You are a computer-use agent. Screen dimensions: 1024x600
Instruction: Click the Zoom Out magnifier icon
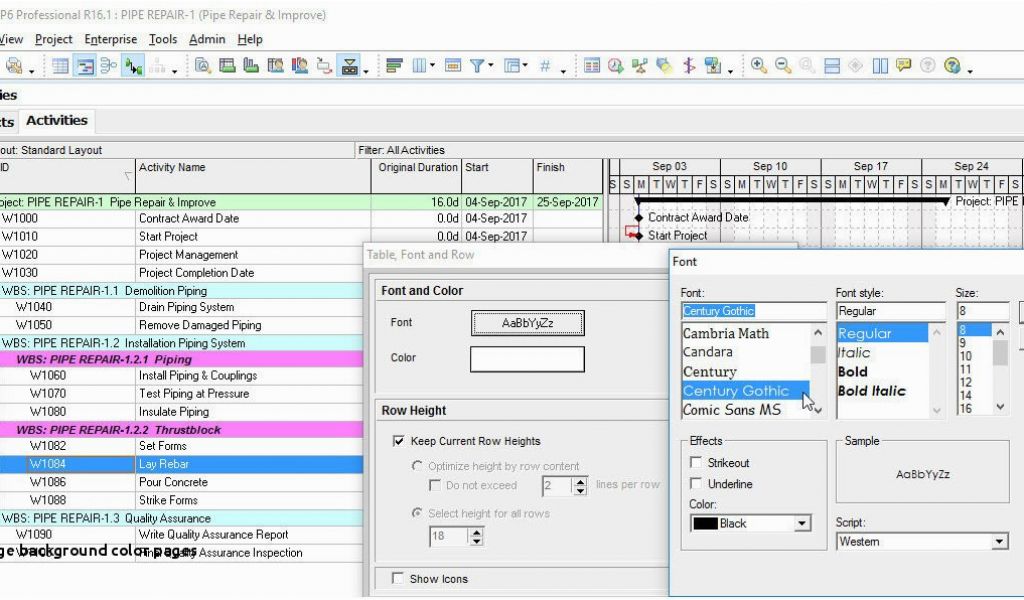[783, 66]
